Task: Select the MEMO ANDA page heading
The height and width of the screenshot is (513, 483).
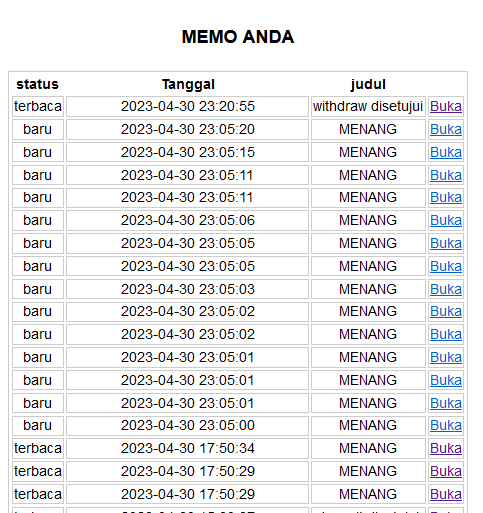Action: 238,37
